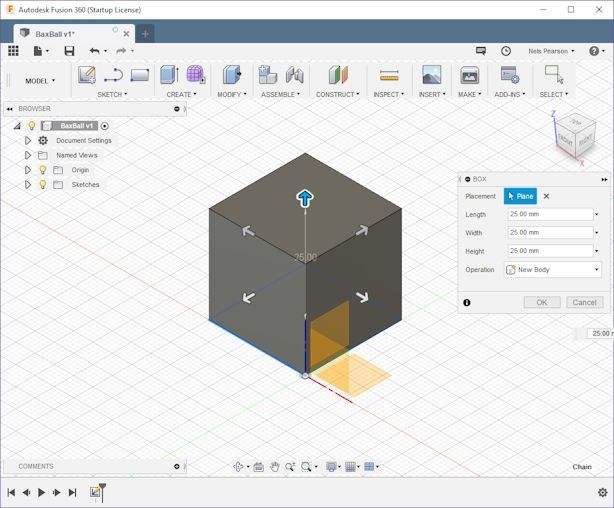The image size is (614, 508).
Task: Click the Pan hand tool
Action: coord(274,466)
